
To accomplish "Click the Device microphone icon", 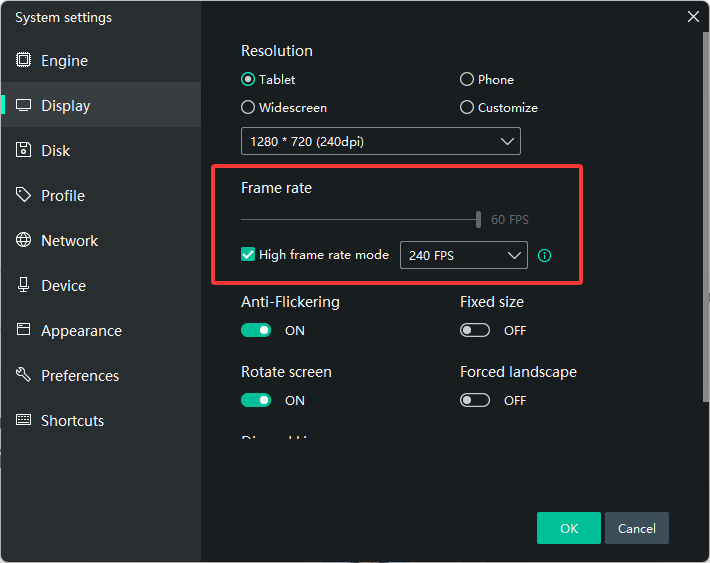I will (23, 285).
